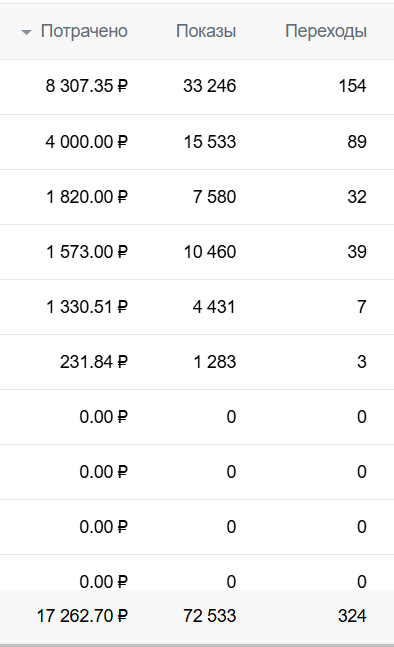Viewport: 394px width, 647px height.
Task: Select the 8 307.35 ₽ spent cell
Action: tap(87, 86)
